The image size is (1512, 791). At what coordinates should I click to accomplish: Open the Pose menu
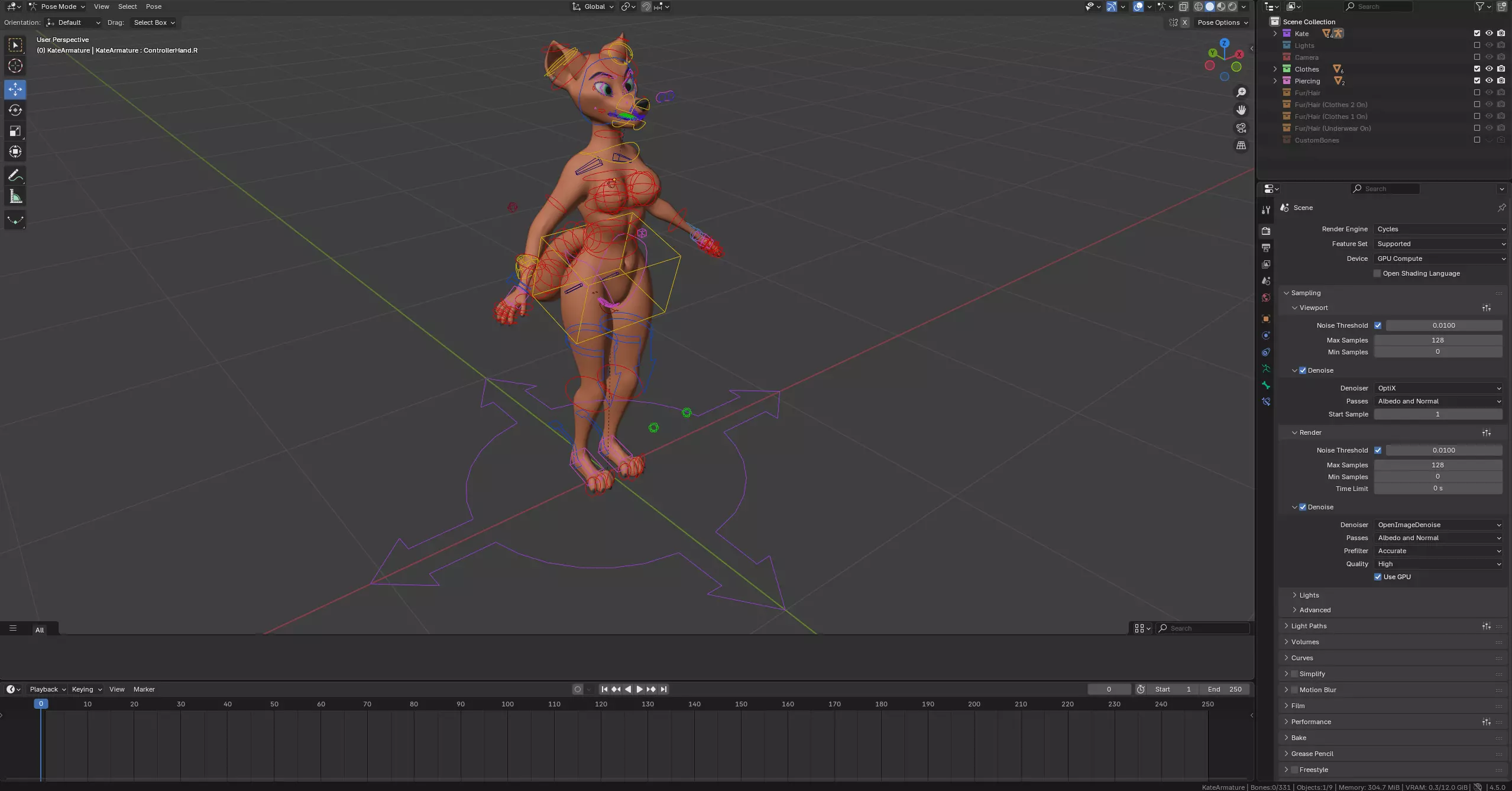(x=154, y=7)
